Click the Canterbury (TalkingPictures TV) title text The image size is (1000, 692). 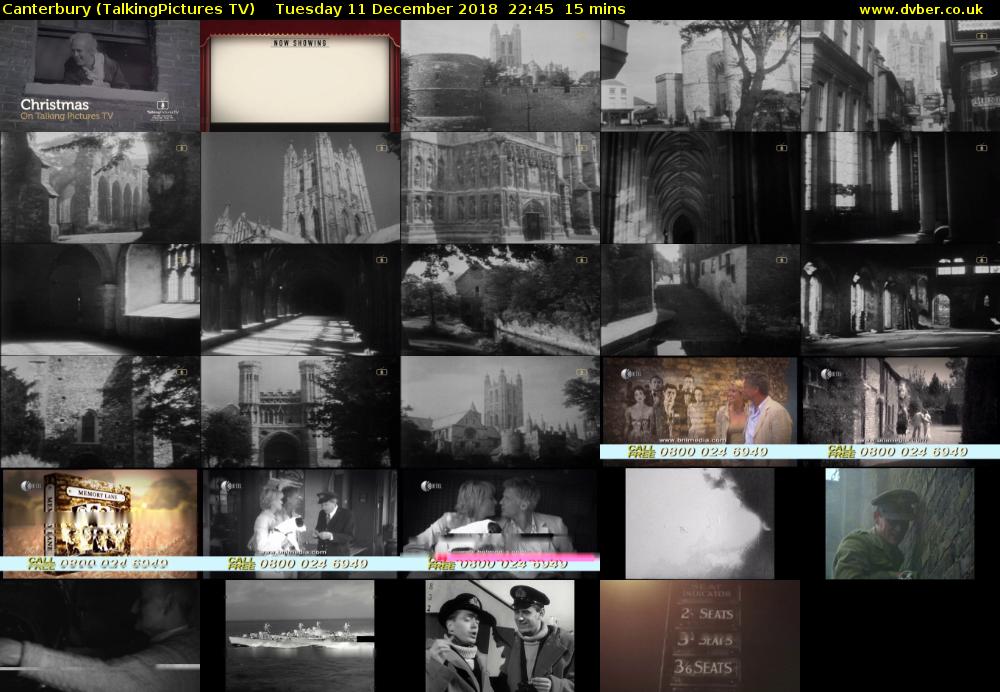coord(129,9)
